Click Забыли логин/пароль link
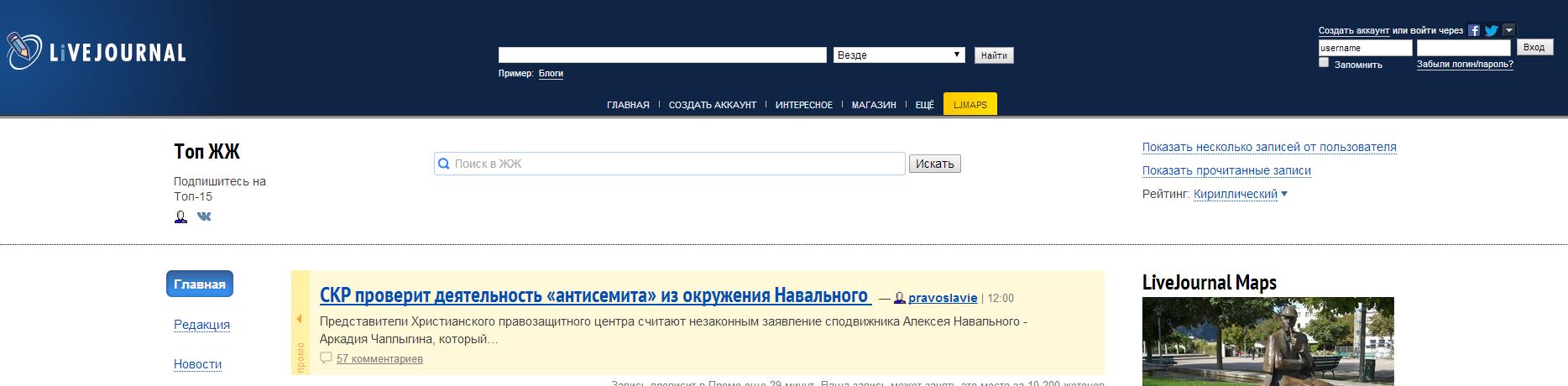The height and width of the screenshot is (386, 1568). (x=1465, y=65)
